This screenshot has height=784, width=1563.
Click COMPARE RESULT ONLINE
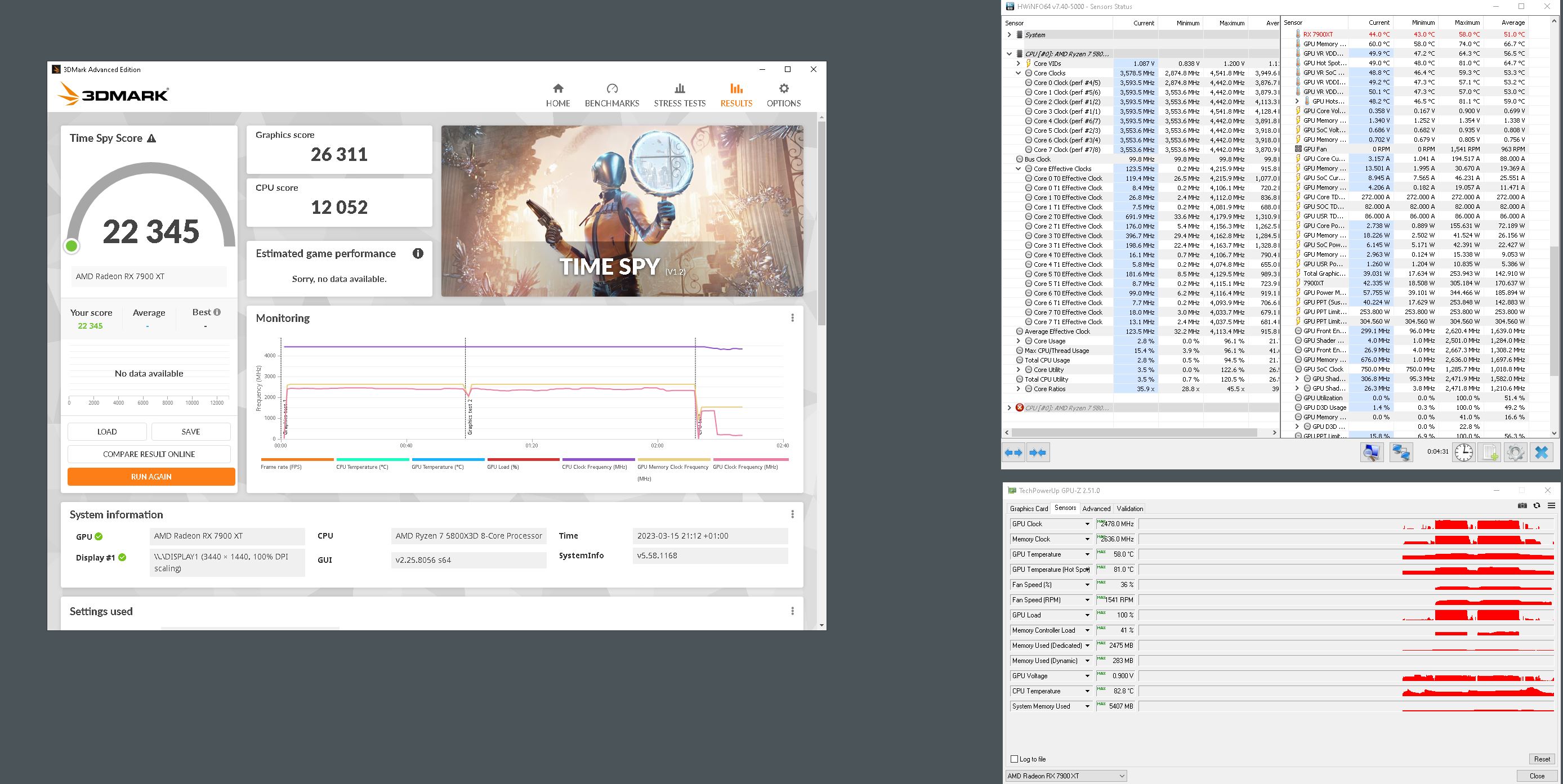149,454
